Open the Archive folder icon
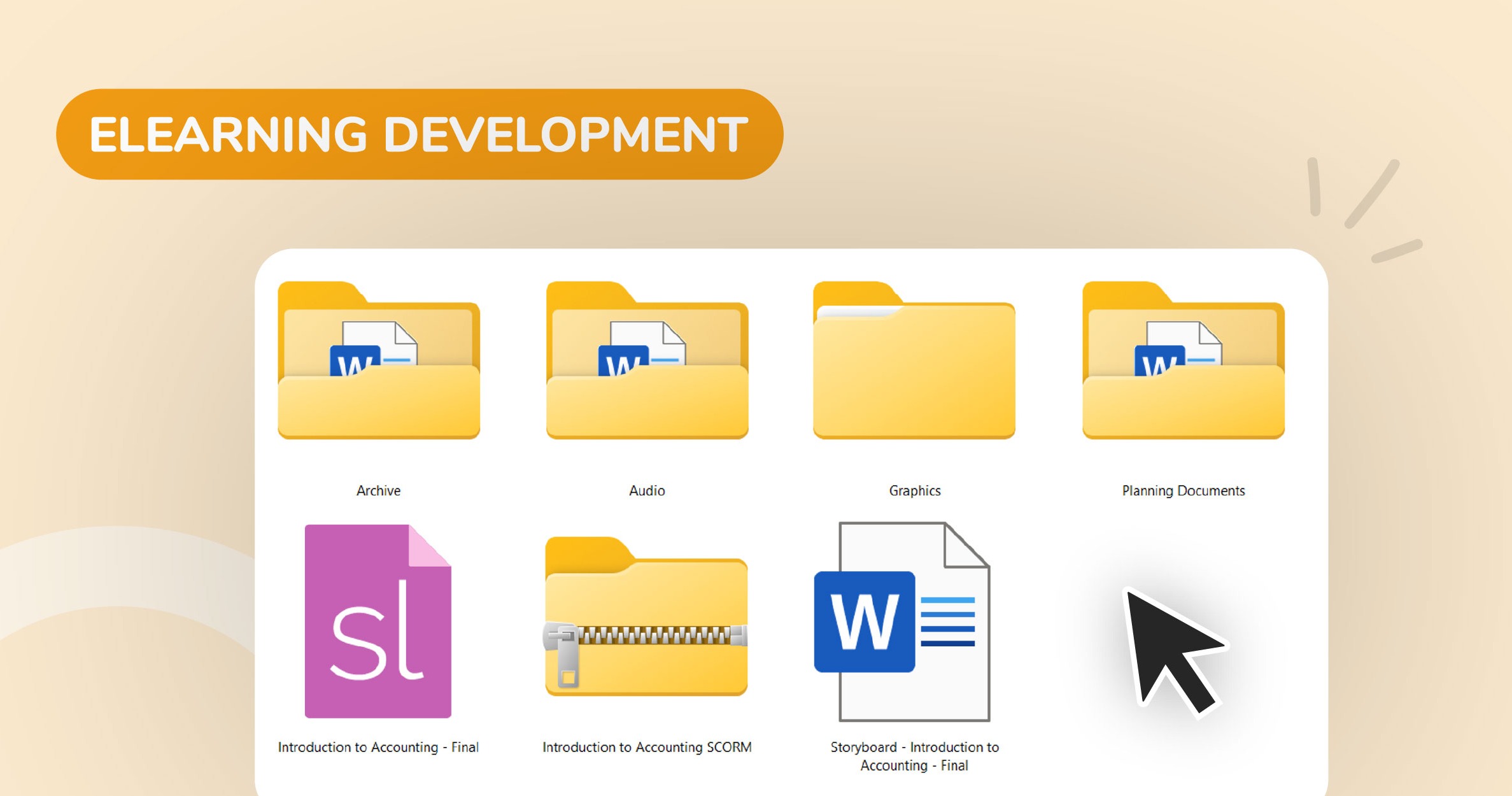The image size is (1512, 796). click(x=379, y=360)
